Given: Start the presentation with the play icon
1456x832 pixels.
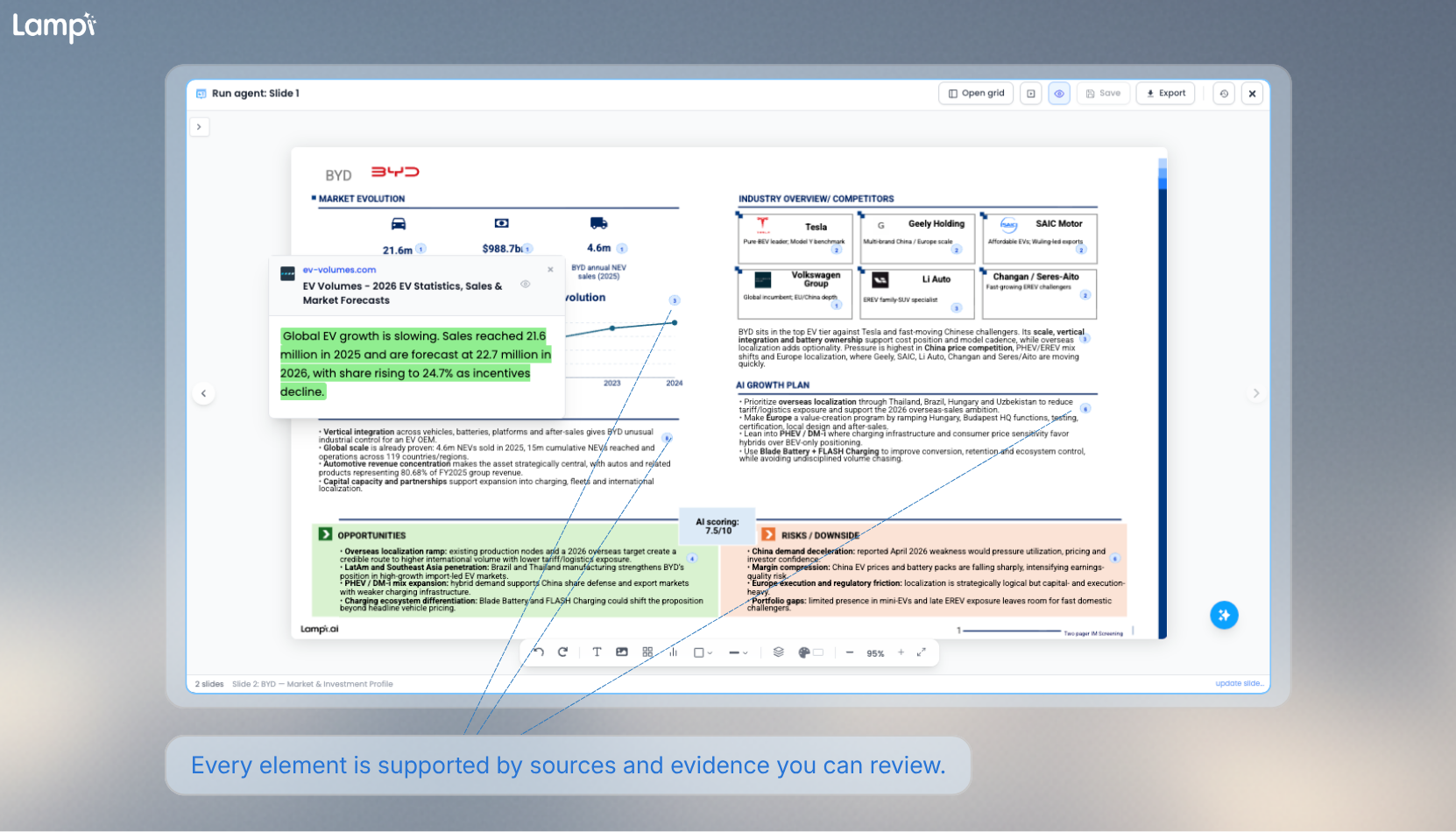Looking at the screenshot, I should coord(1031,94).
